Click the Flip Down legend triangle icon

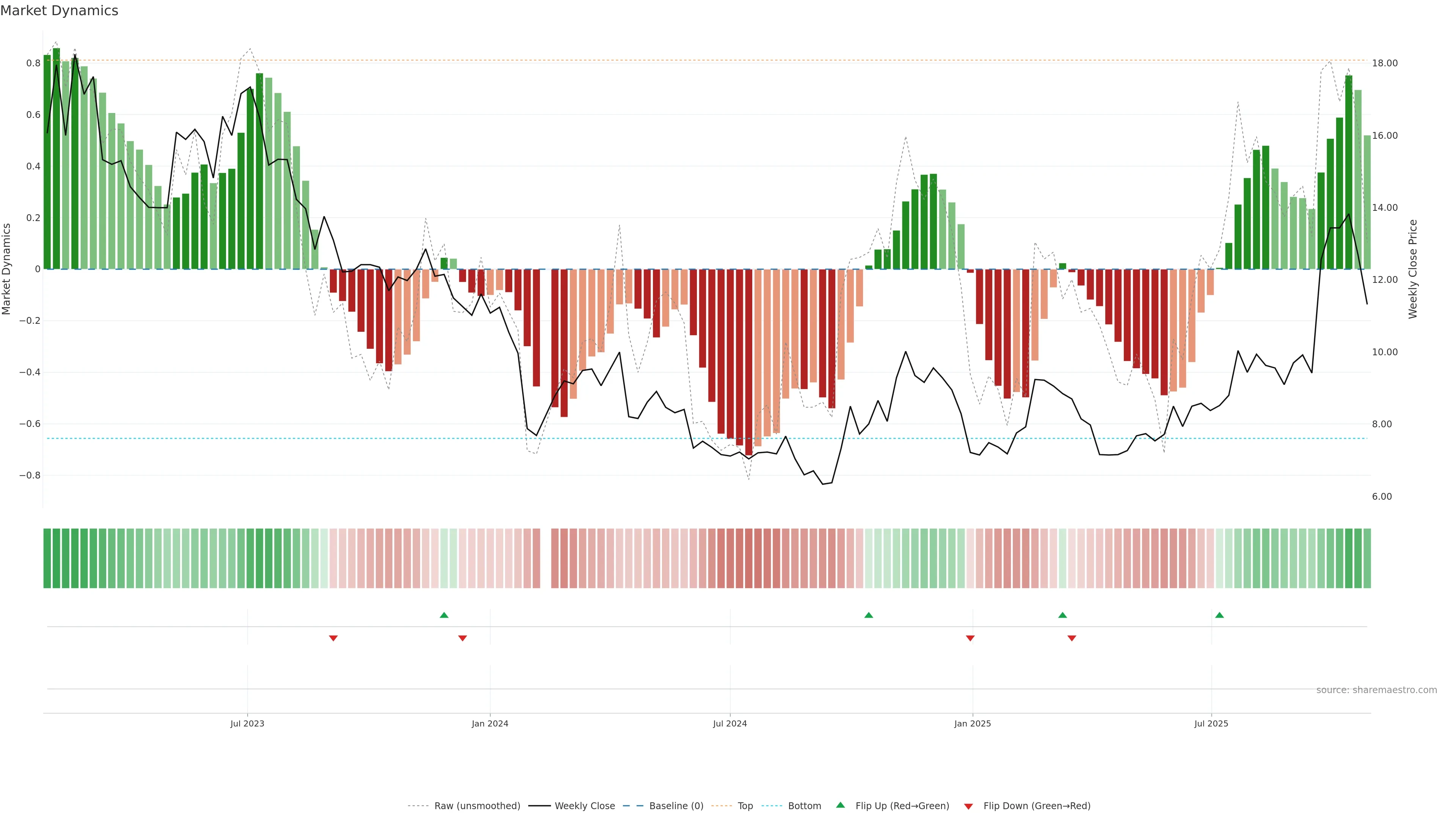[968, 806]
